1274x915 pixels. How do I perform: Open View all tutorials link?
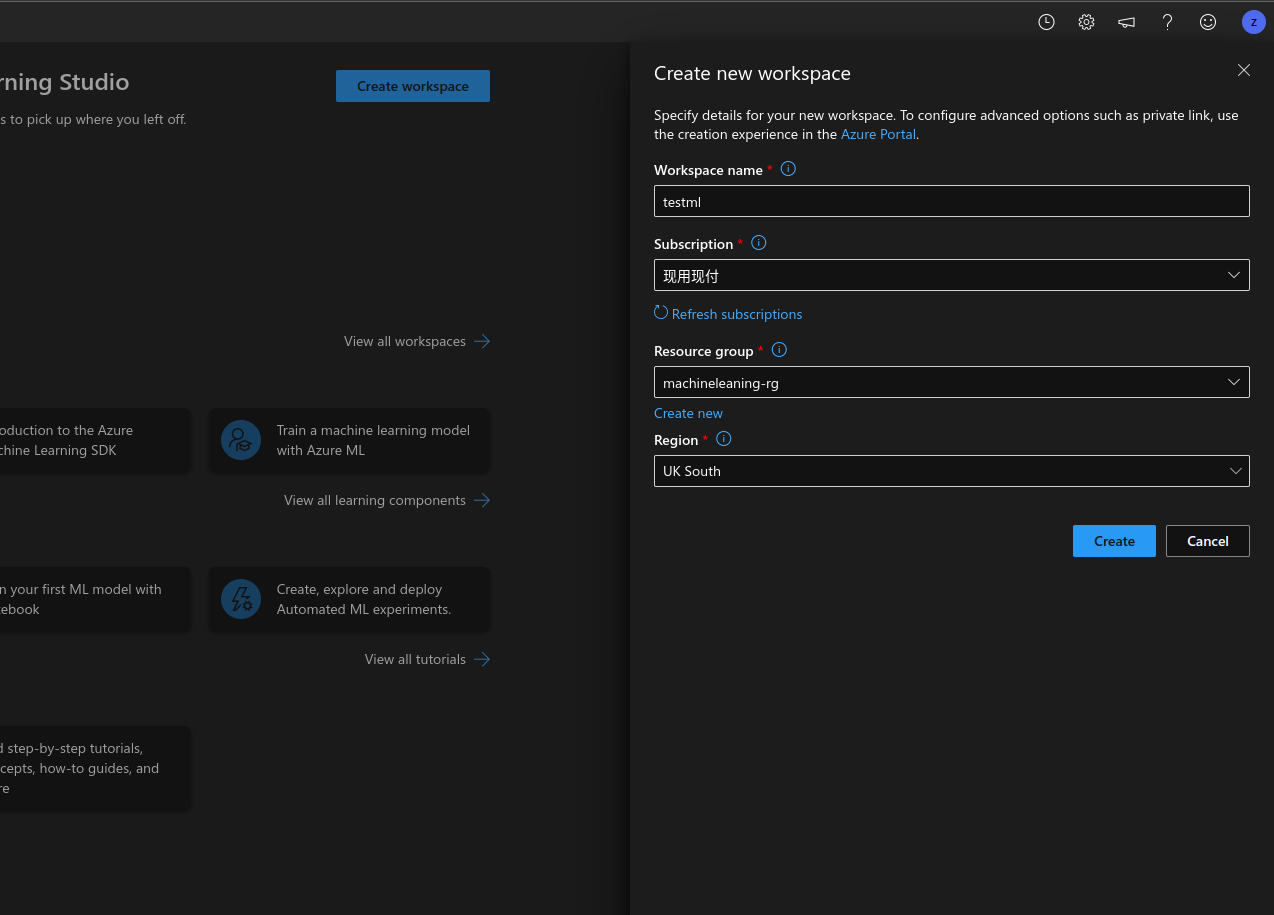[415, 659]
